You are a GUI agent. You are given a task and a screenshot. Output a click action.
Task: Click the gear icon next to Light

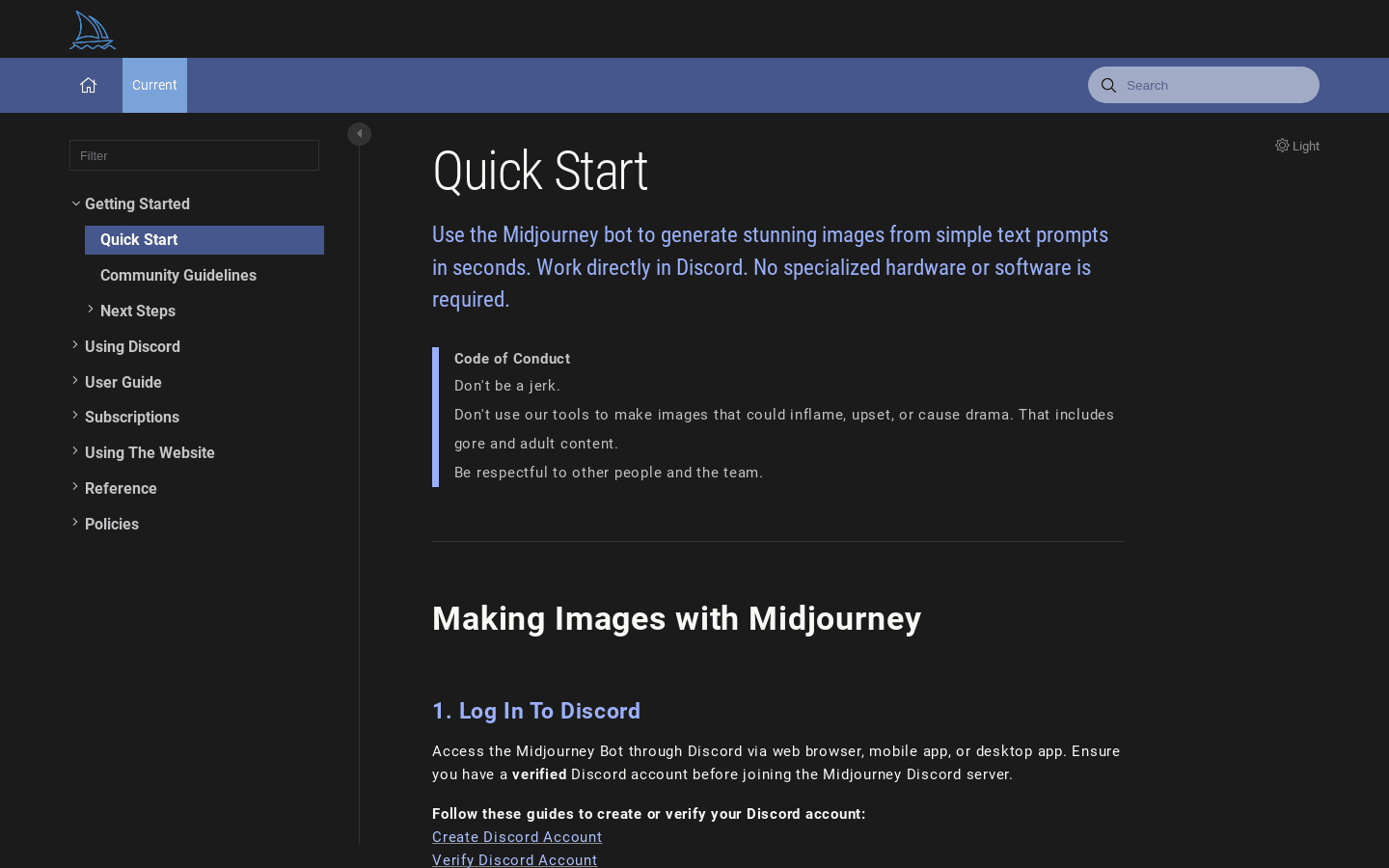click(1282, 145)
